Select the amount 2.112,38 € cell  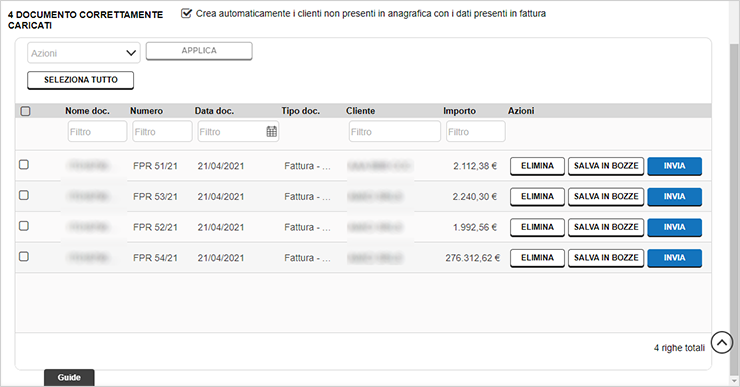tap(475, 166)
